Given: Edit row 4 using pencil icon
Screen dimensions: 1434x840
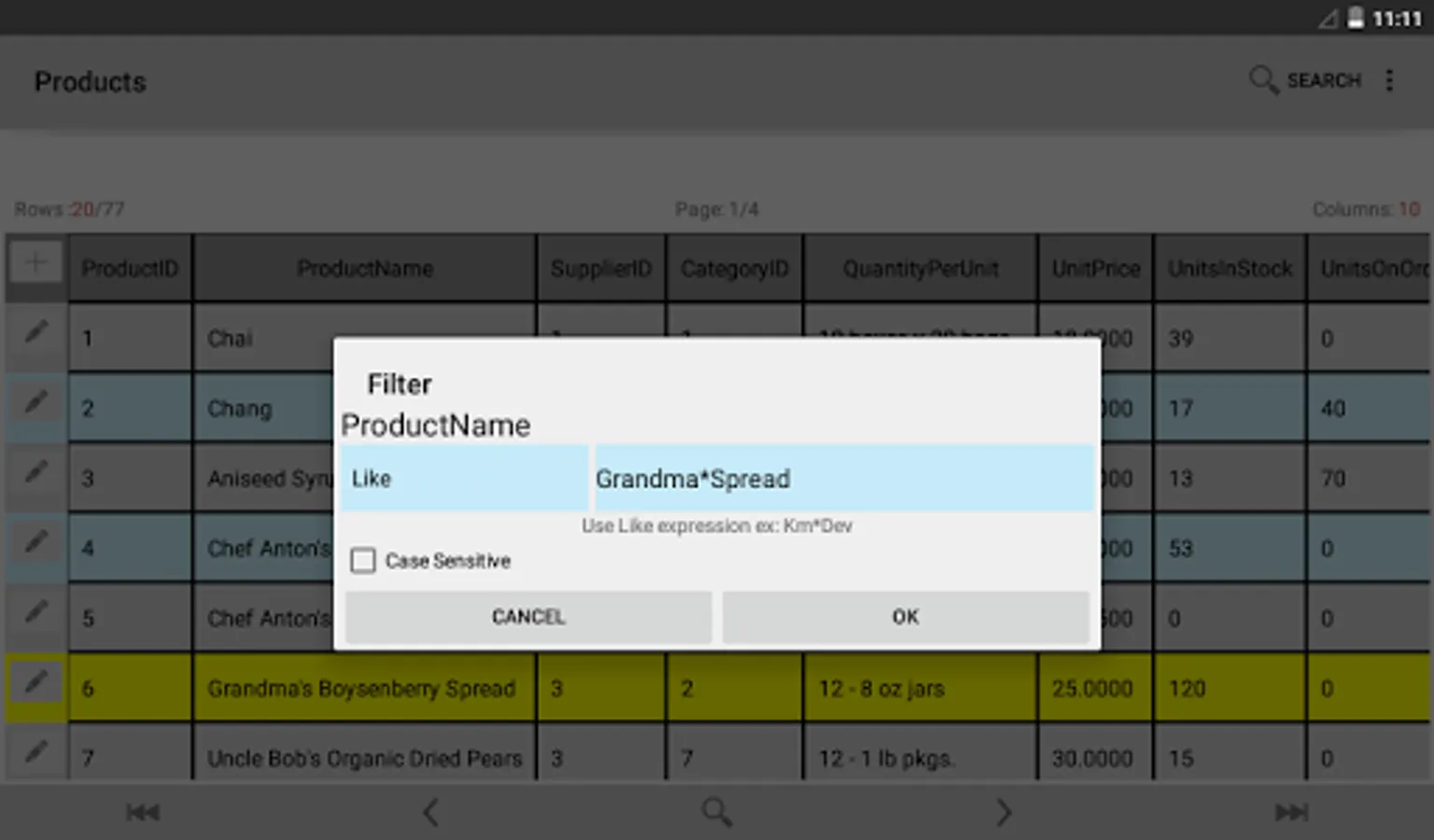Looking at the screenshot, I should pos(36,541).
